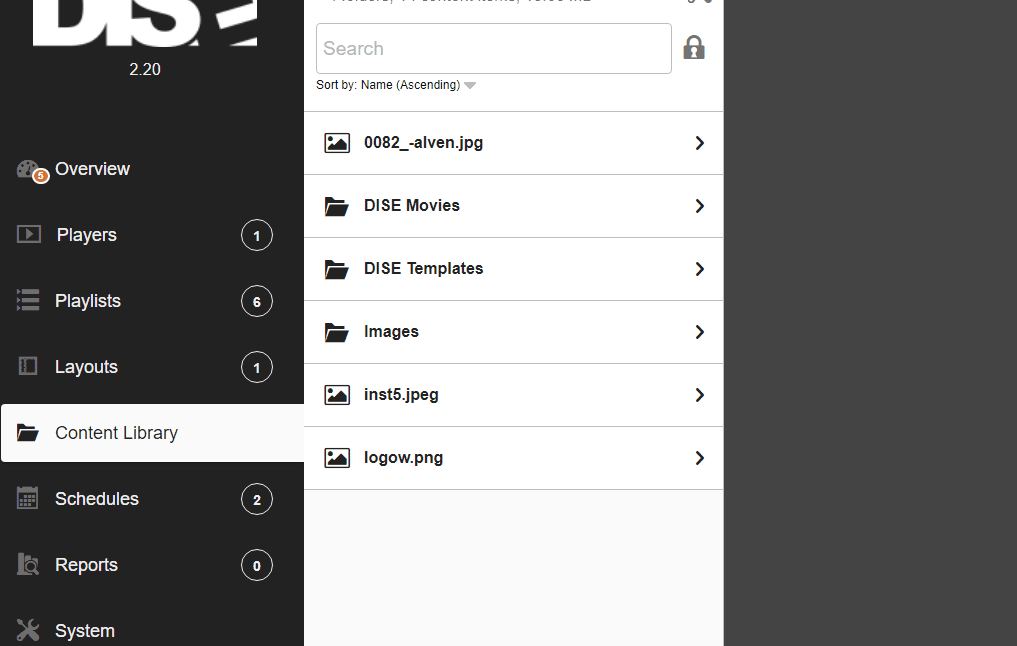Expand 0082_-alven.jpg with its chevron
Screen dimensions: 1017x646
point(699,143)
